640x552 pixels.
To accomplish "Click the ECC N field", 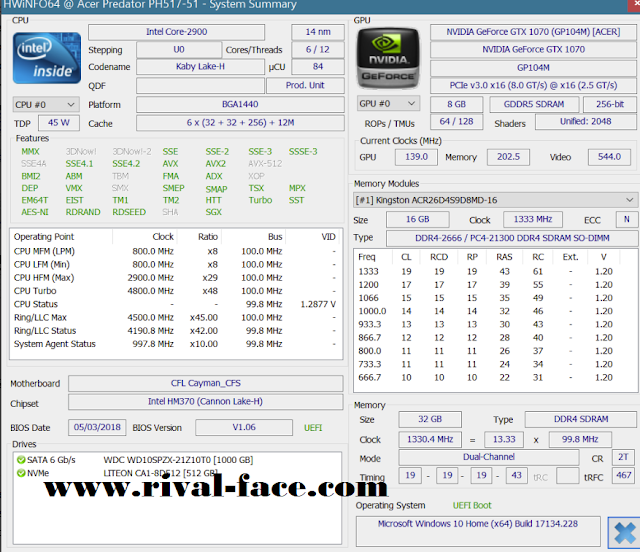I will [x=626, y=220].
